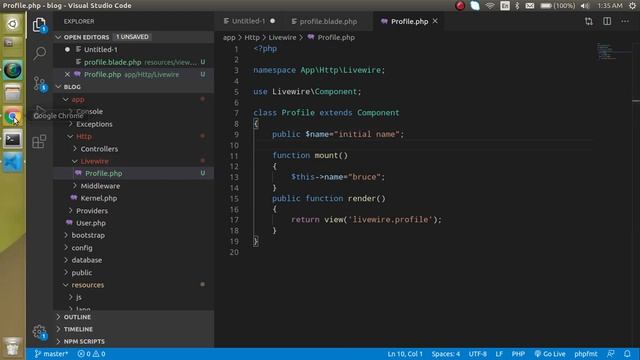Expand the public folder
Image resolution: width=640 pixels, height=360 pixels.
[133, 272]
